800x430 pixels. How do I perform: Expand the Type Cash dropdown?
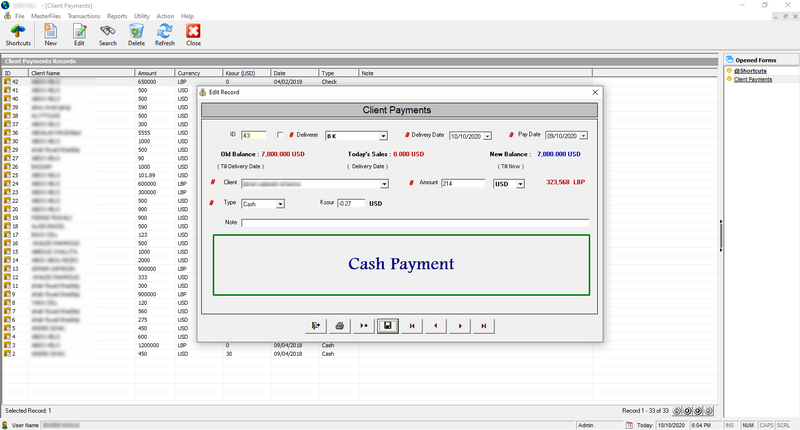[280, 204]
